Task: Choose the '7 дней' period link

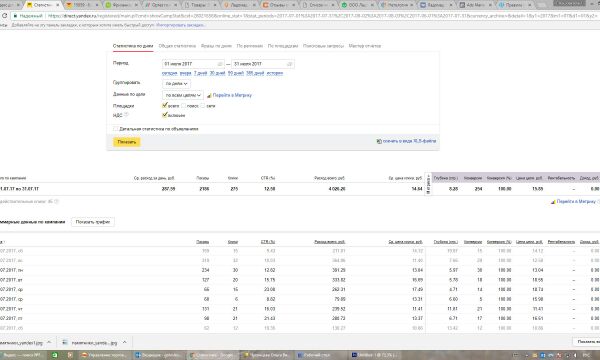Action: pyautogui.click(x=201, y=73)
